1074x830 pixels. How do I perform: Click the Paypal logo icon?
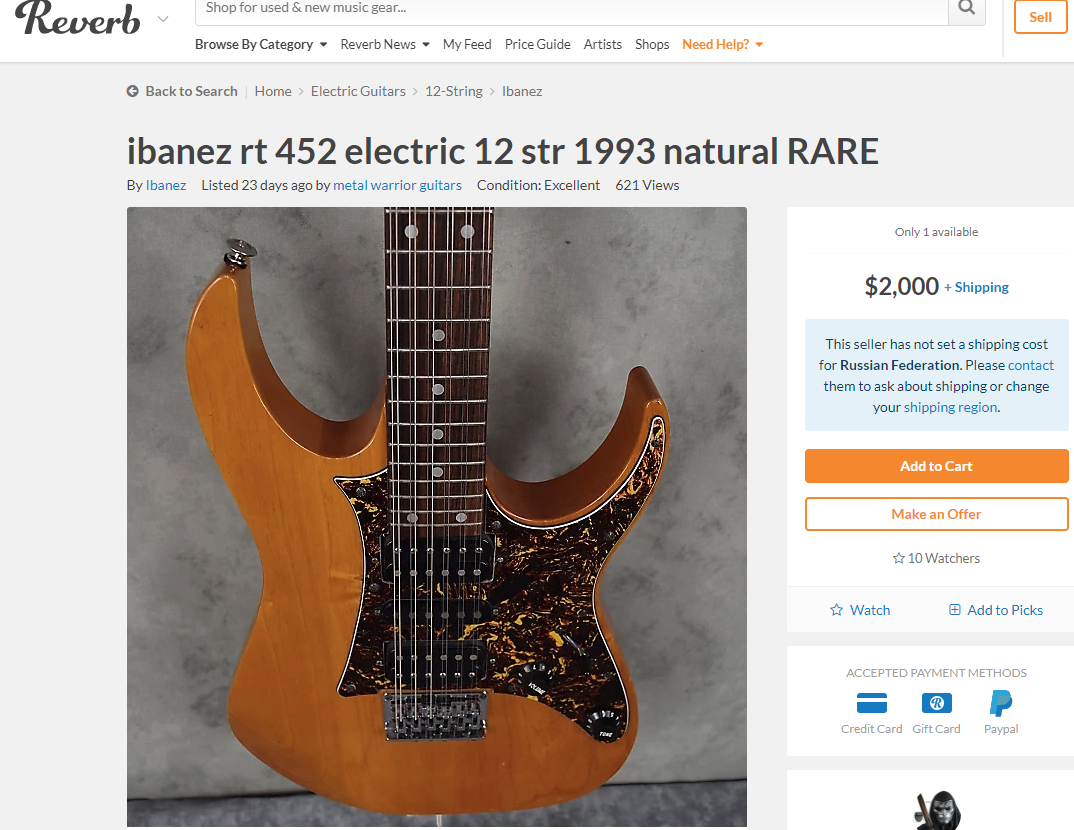click(x=1001, y=703)
